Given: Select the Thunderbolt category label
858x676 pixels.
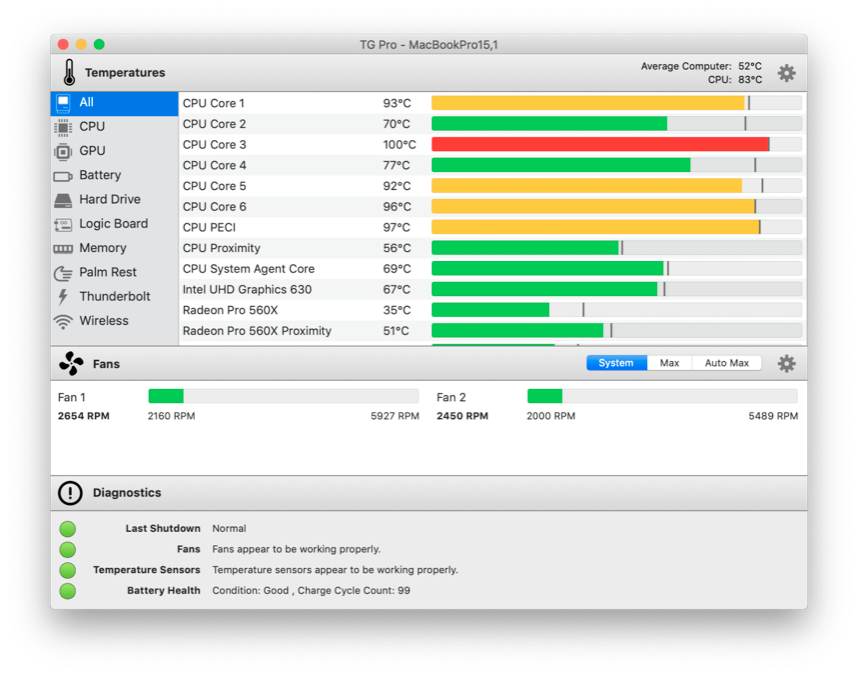Looking at the screenshot, I should pos(115,296).
